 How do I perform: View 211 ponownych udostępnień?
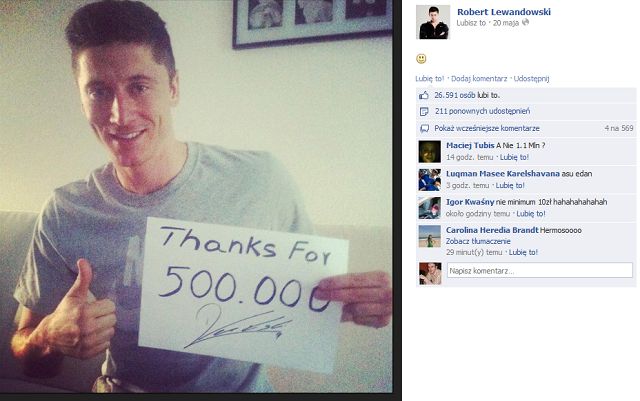[x=482, y=111]
